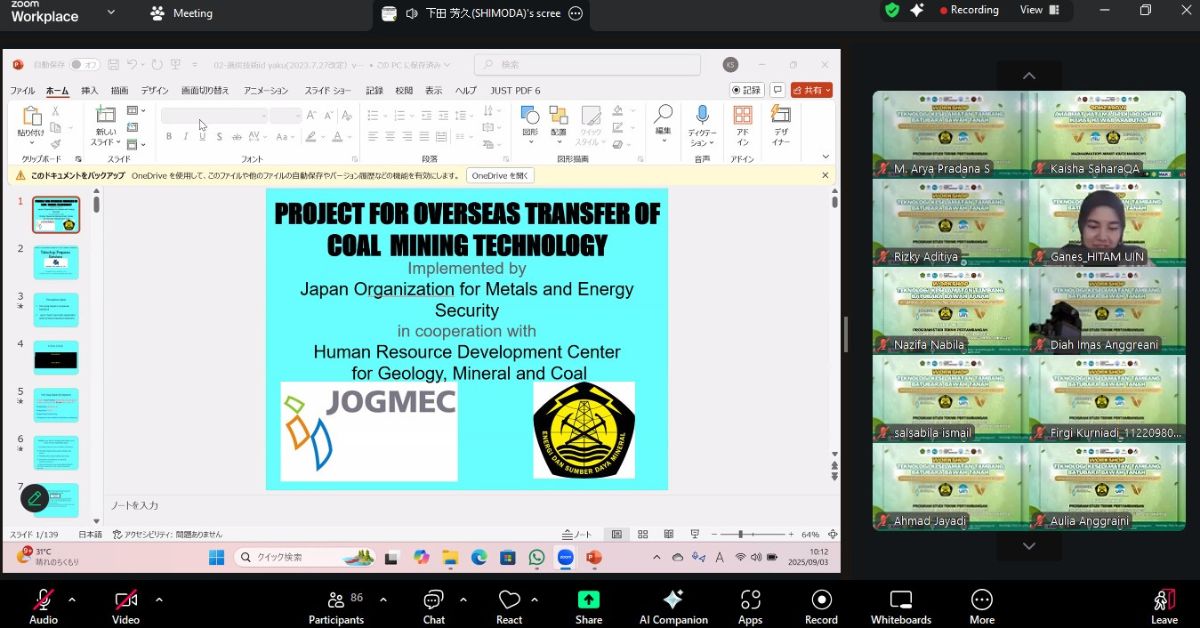Show previous page of gallery participants

[1029, 76]
